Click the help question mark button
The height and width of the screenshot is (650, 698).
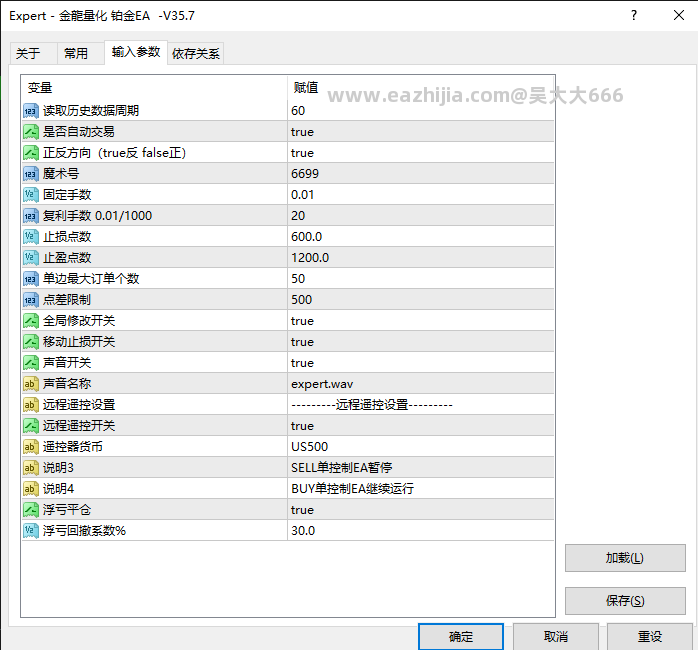[634, 16]
